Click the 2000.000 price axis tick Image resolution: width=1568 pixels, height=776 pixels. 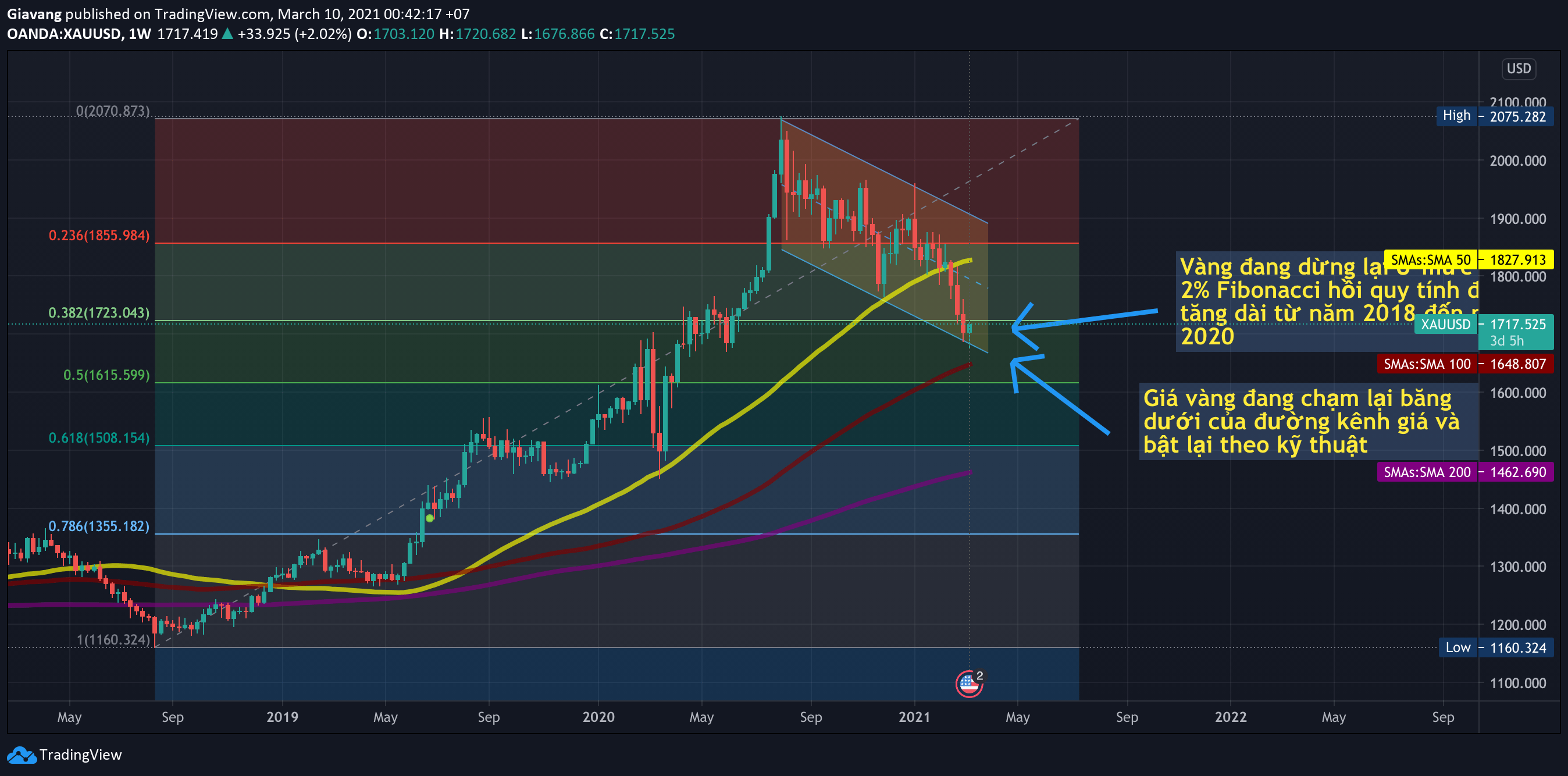[1517, 161]
